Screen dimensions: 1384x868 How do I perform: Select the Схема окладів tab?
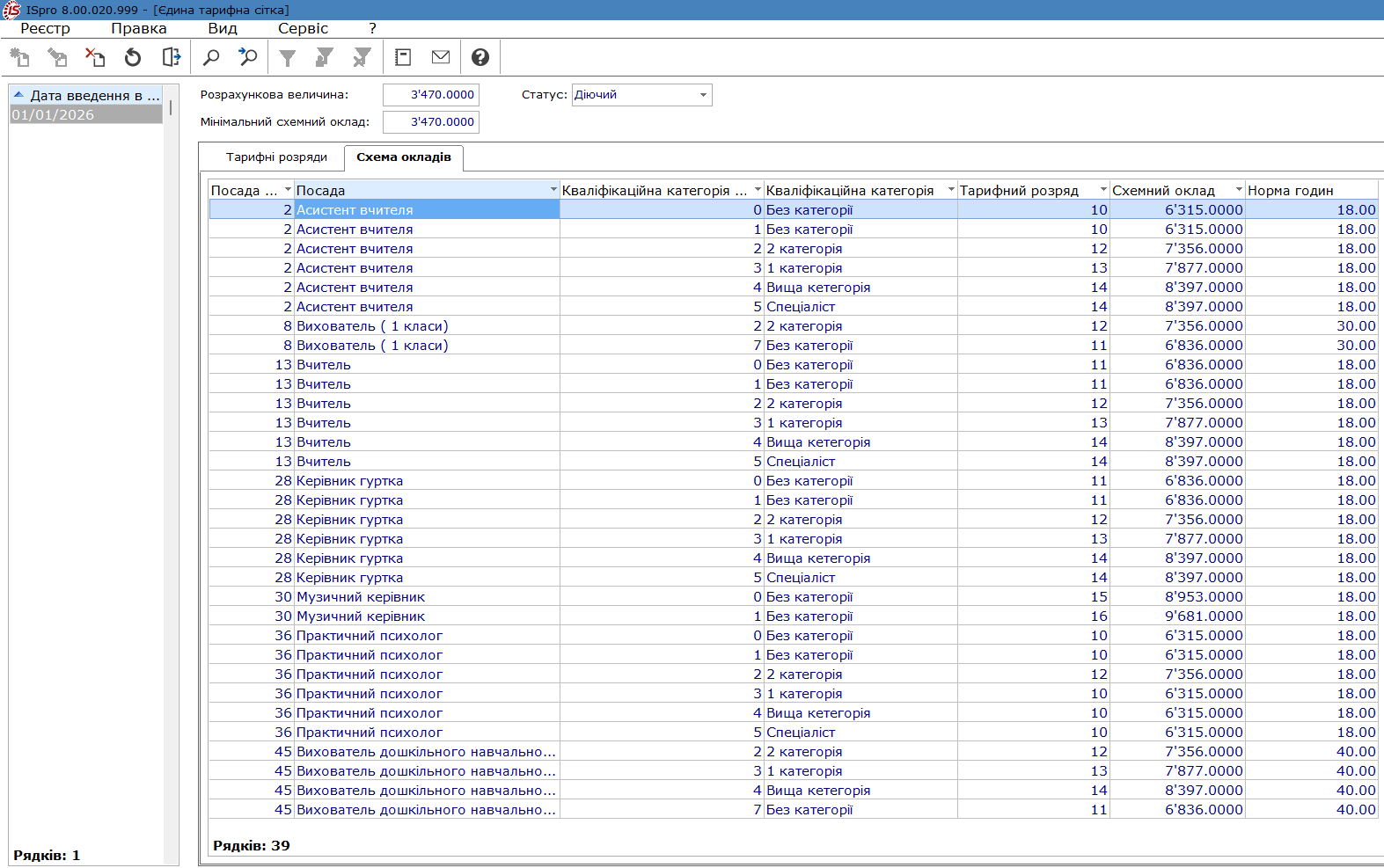click(404, 157)
